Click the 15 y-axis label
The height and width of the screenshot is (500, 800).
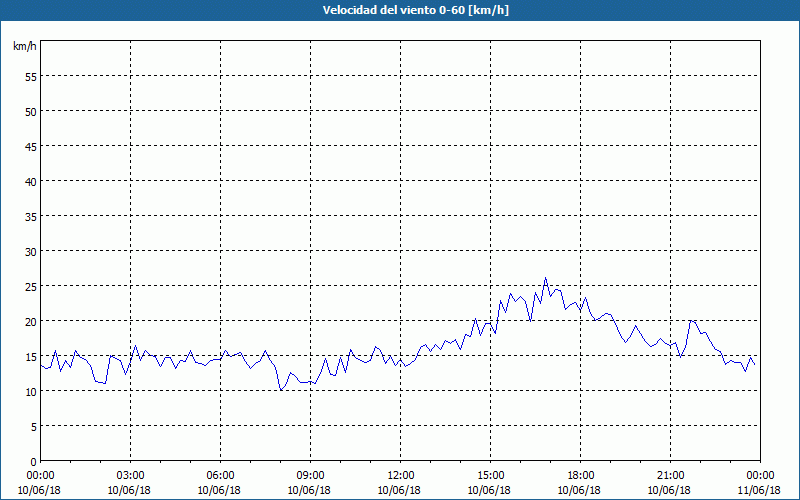pos(31,357)
